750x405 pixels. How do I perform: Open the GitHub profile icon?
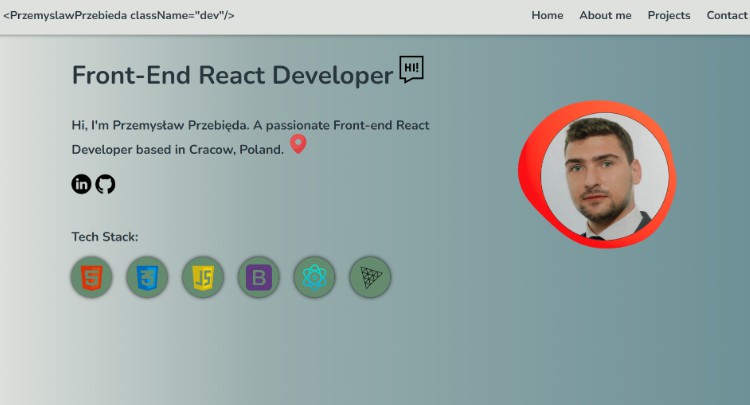106,184
